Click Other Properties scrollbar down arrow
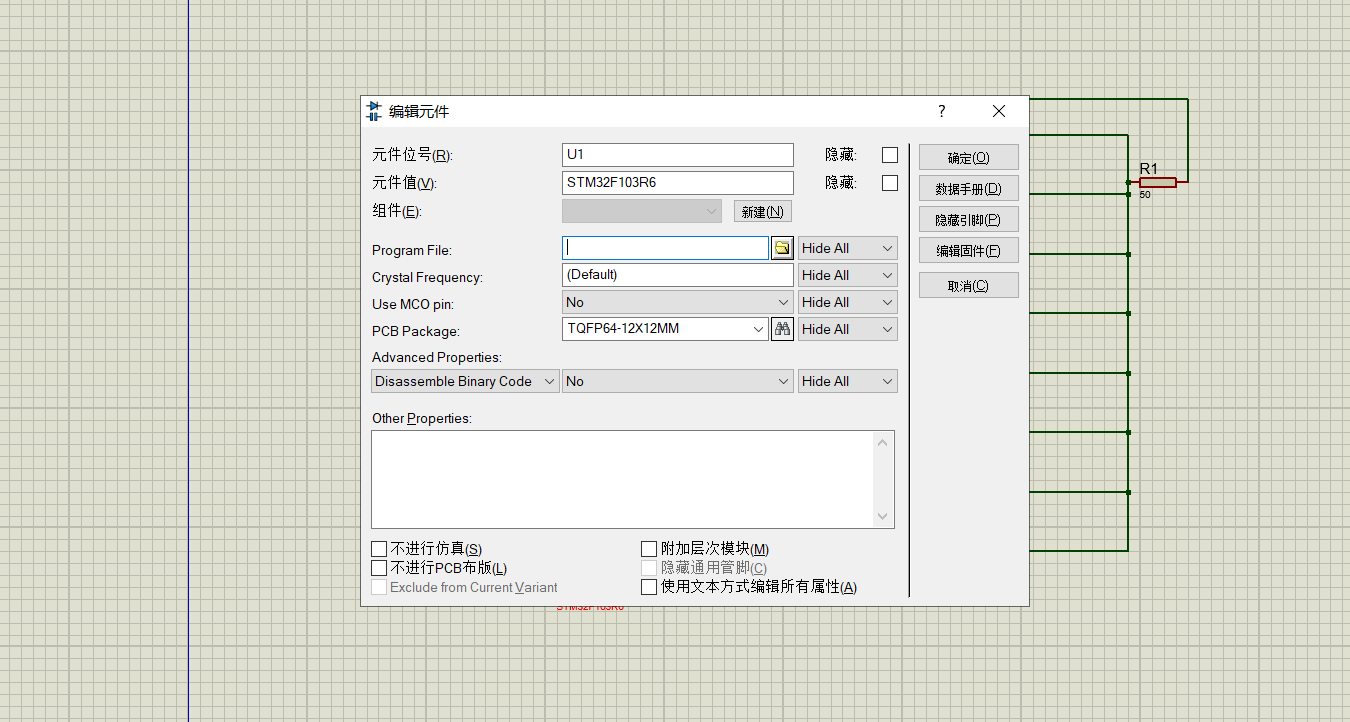Viewport: 1350px width, 722px height. (882, 516)
